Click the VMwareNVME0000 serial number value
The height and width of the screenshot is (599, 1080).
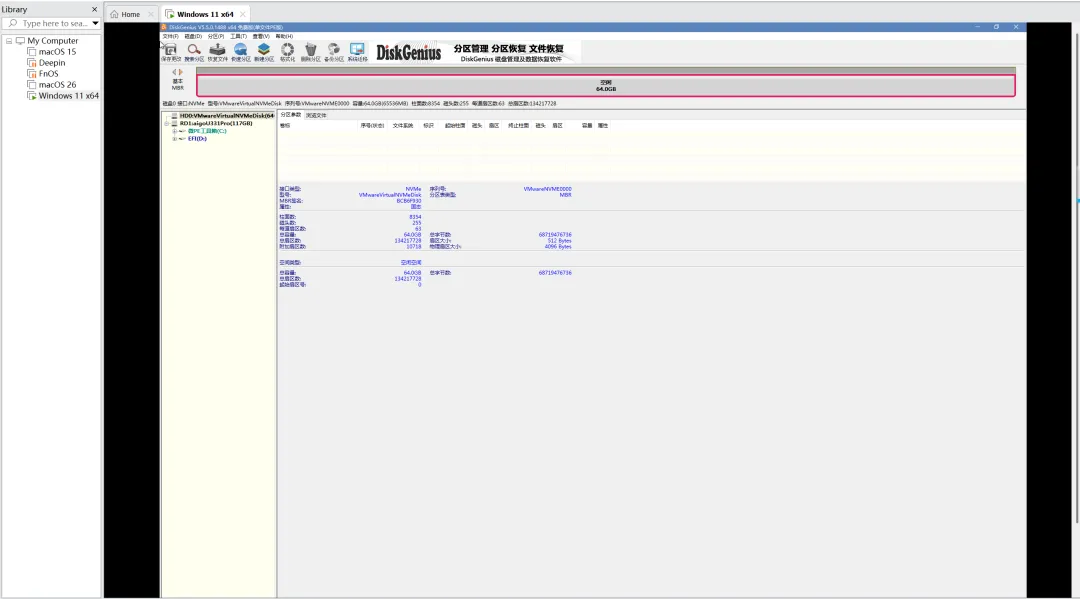point(548,189)
